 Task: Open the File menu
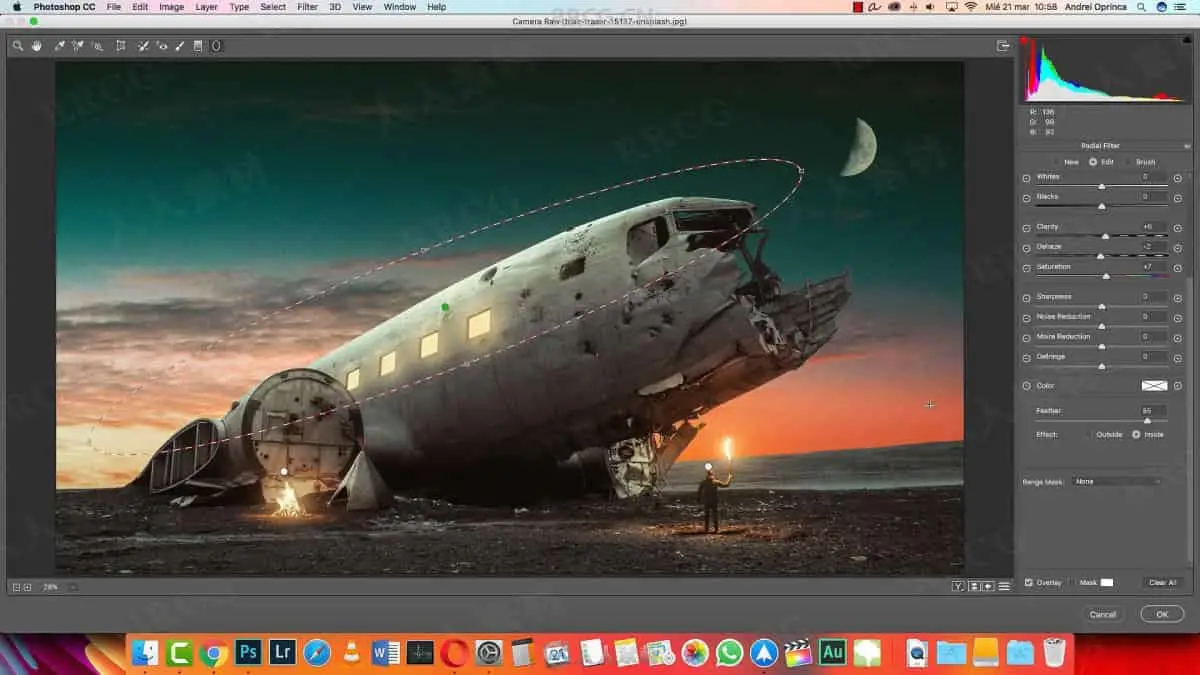(x=113, y=7)
